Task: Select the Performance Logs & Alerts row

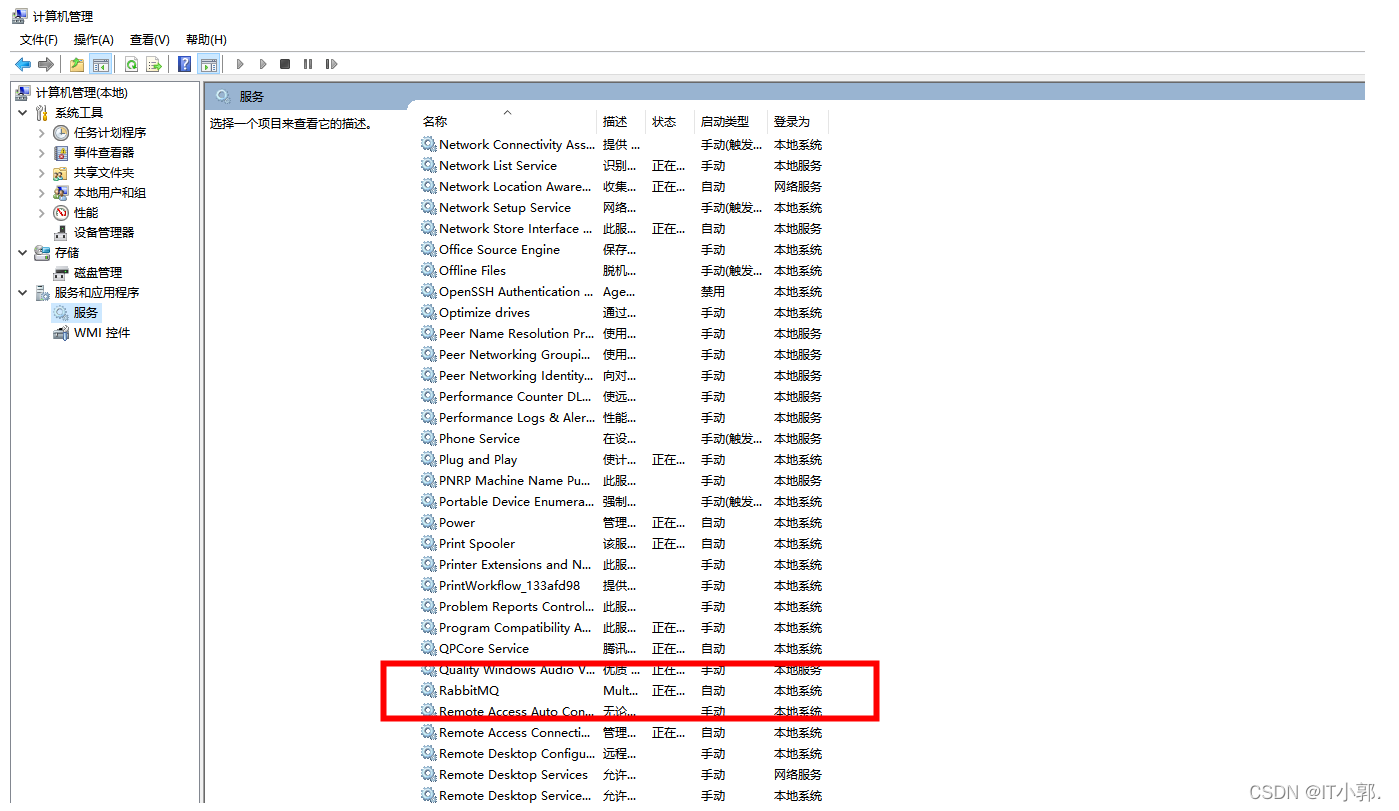Action: click(x=624, y=418)
